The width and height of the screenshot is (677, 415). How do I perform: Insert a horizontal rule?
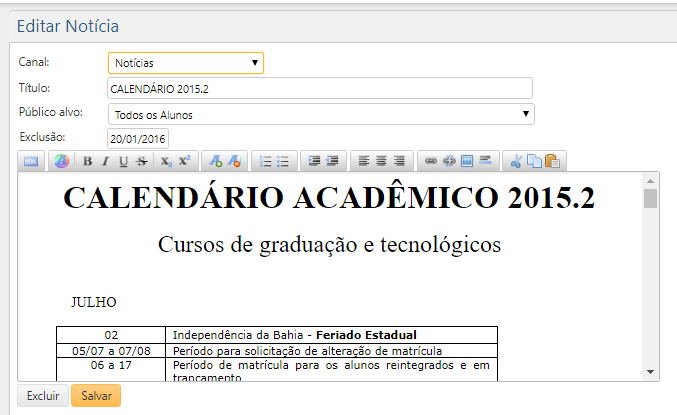tap(485, 160)
